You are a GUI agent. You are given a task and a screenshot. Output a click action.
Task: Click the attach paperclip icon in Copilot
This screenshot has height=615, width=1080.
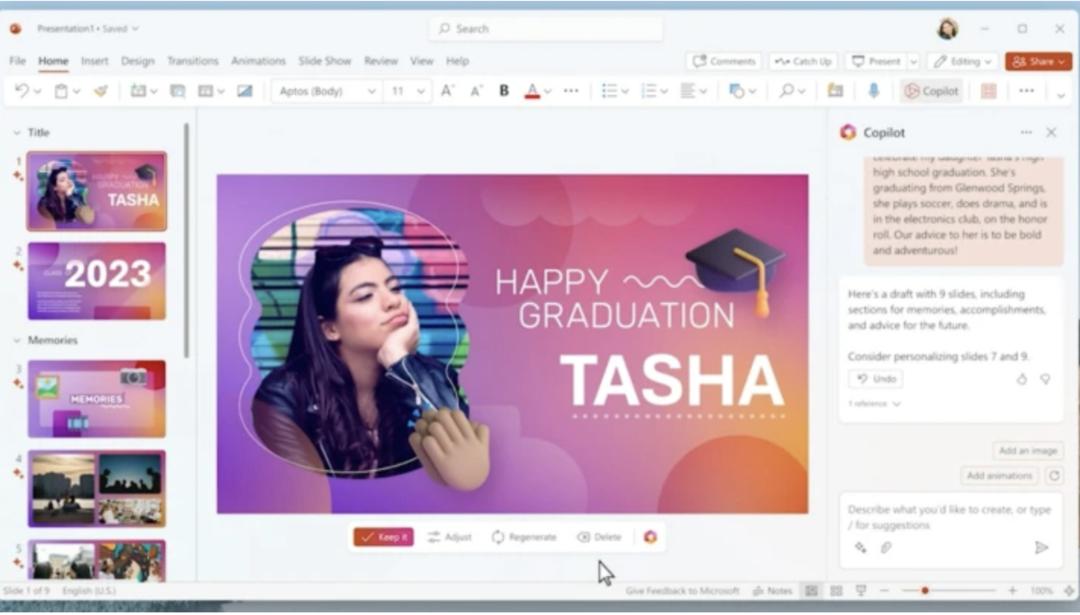coord(885,547)
